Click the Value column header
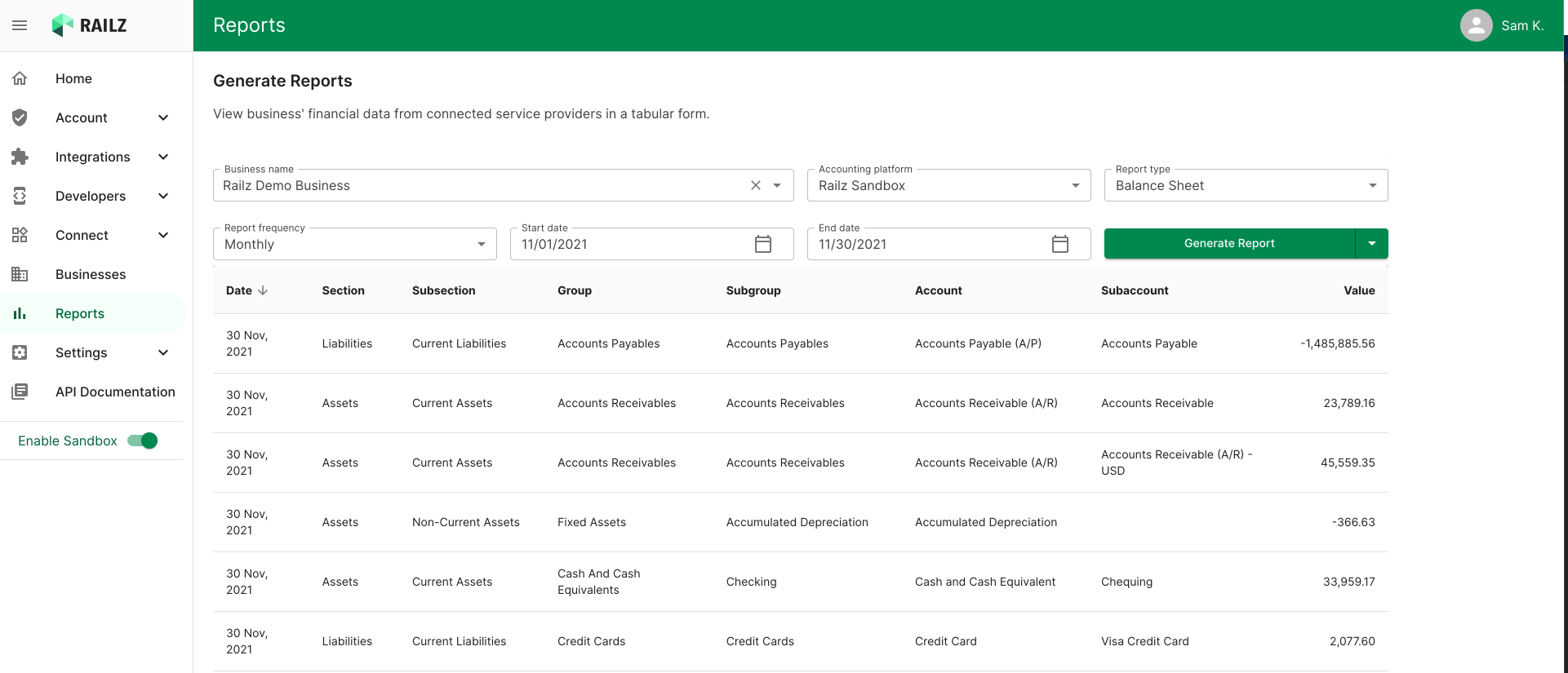The height and width of the screenshot is (673, 1568). pos(1359,290)
